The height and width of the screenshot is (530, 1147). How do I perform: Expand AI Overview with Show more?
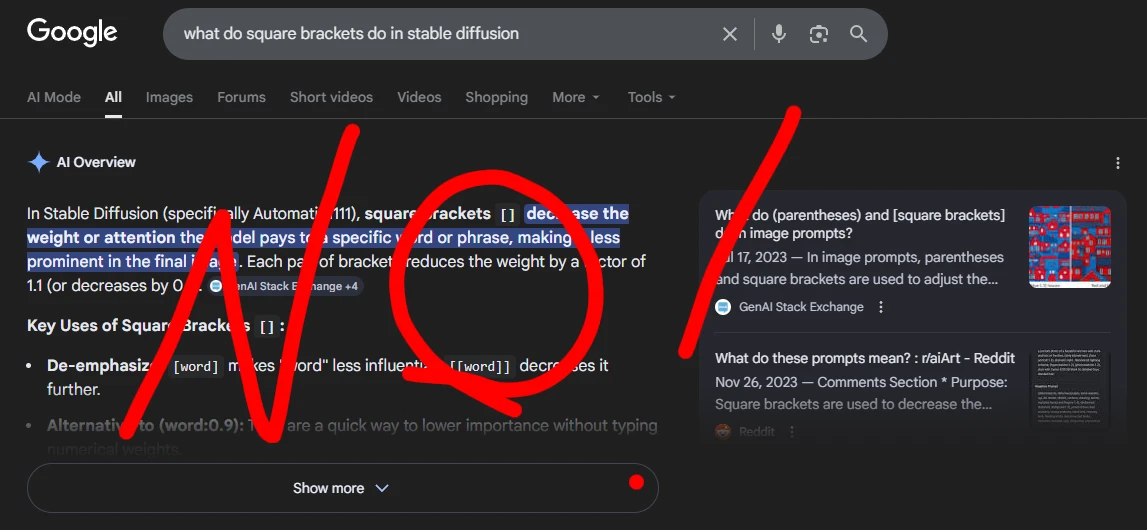[x=341, y=488]
